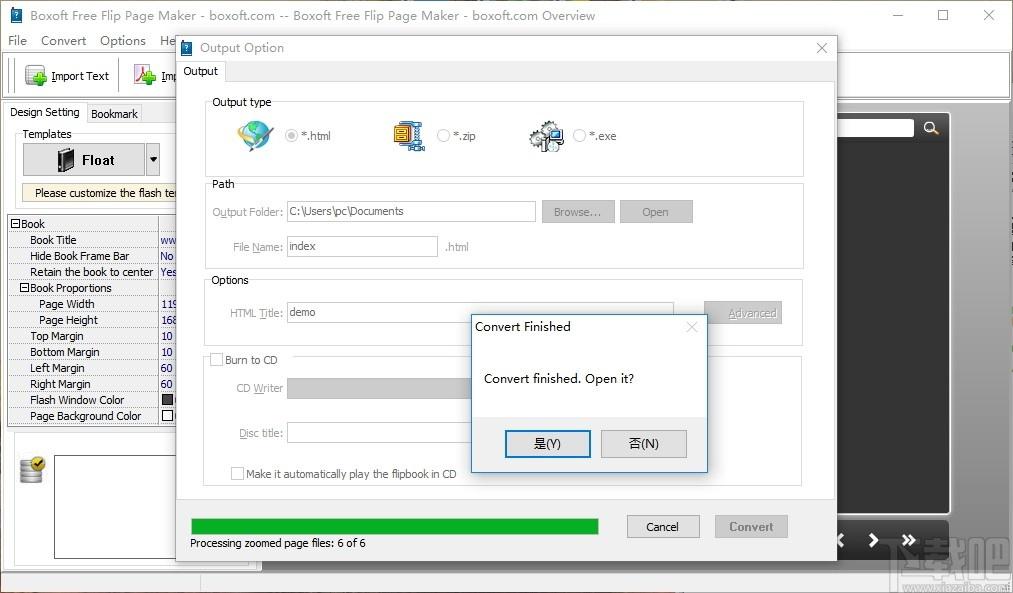Screen dimensions: 1013x593
Task: Click the Flash Window Color swatch
Action: click(x=167, y=400)
